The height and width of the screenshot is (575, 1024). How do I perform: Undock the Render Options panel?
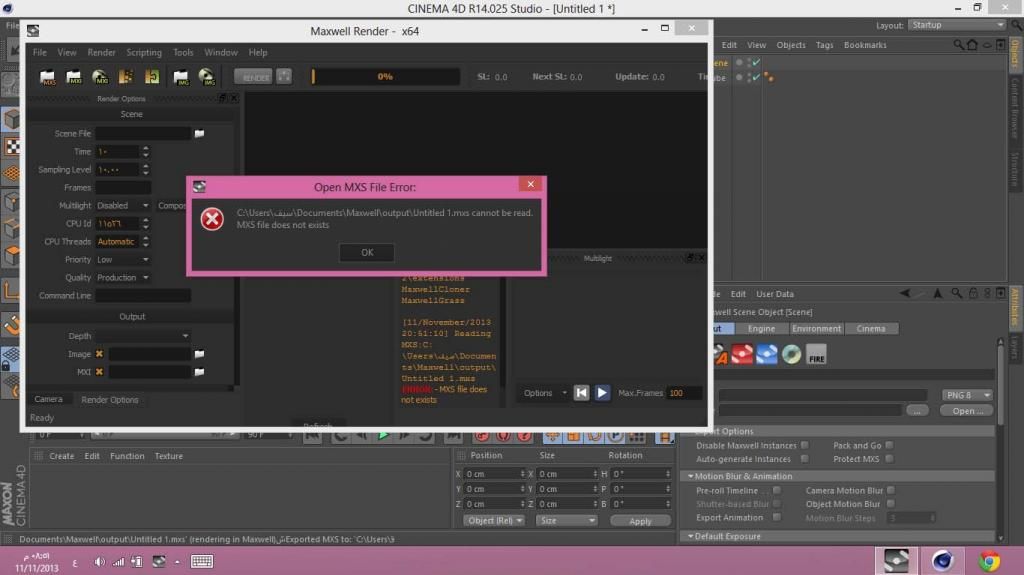[223, 98]
